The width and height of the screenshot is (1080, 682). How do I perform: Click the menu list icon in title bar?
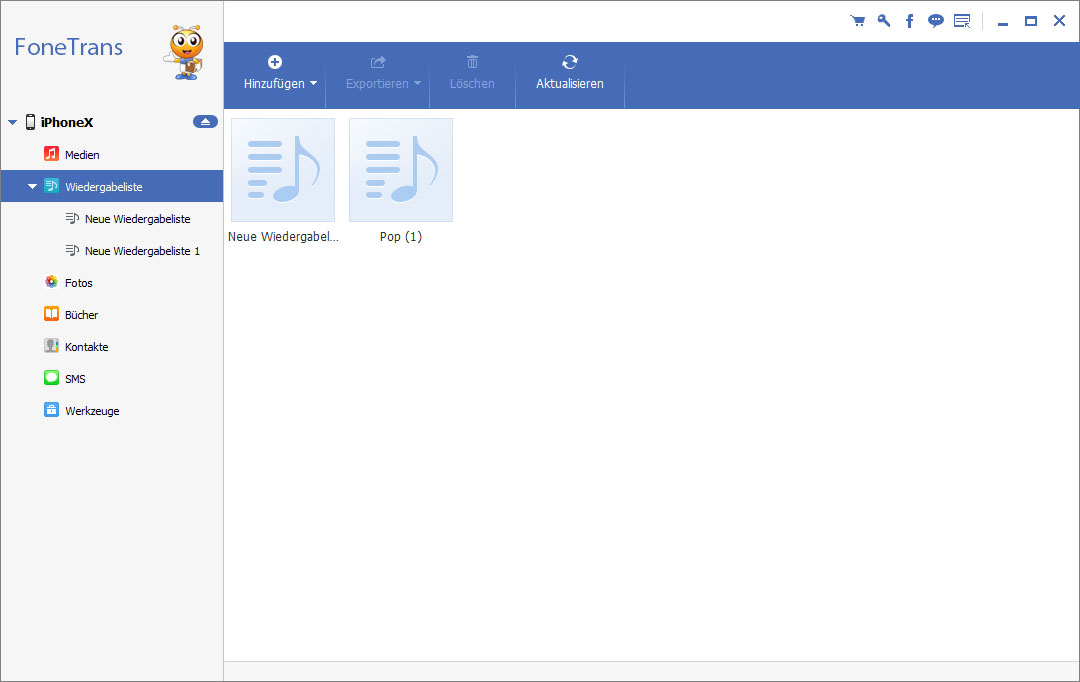coord(962,21)
